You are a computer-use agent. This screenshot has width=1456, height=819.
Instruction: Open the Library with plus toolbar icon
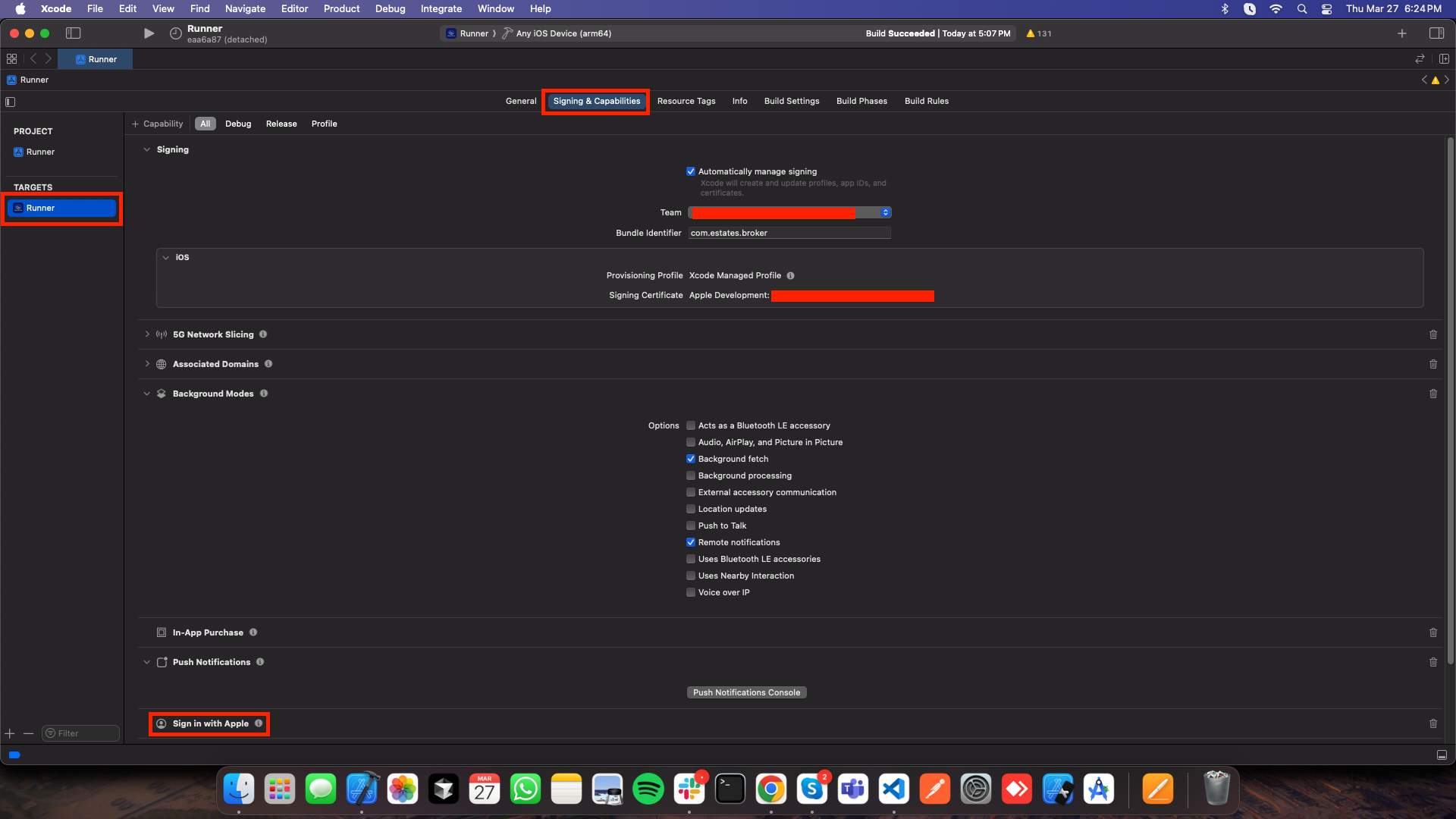pos(1402,33)
